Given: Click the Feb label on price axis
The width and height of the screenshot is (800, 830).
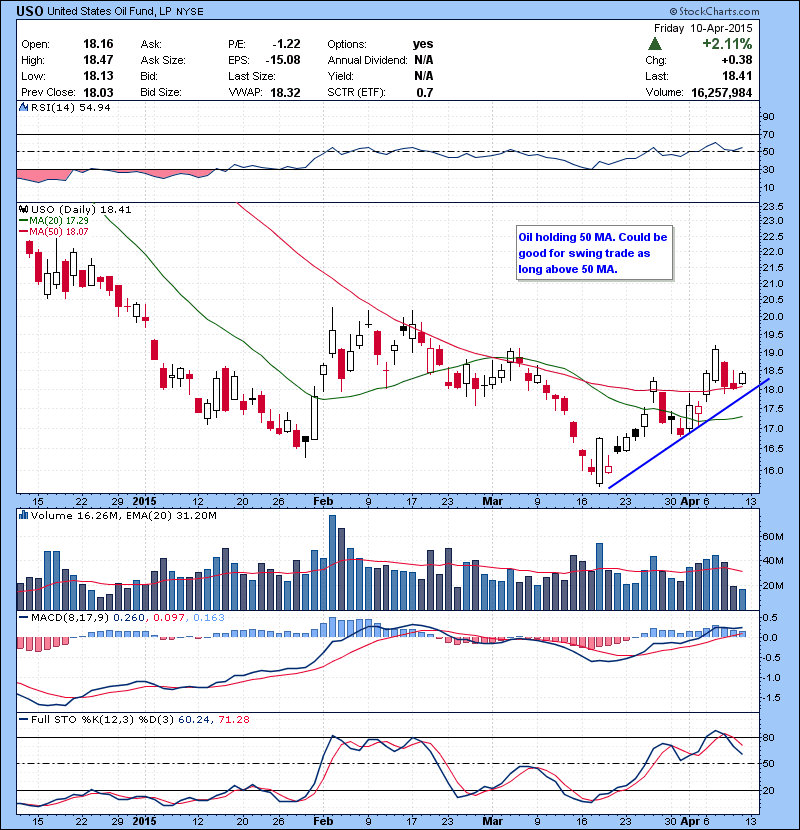Looking at the screenshot, I should pos(323,501).
